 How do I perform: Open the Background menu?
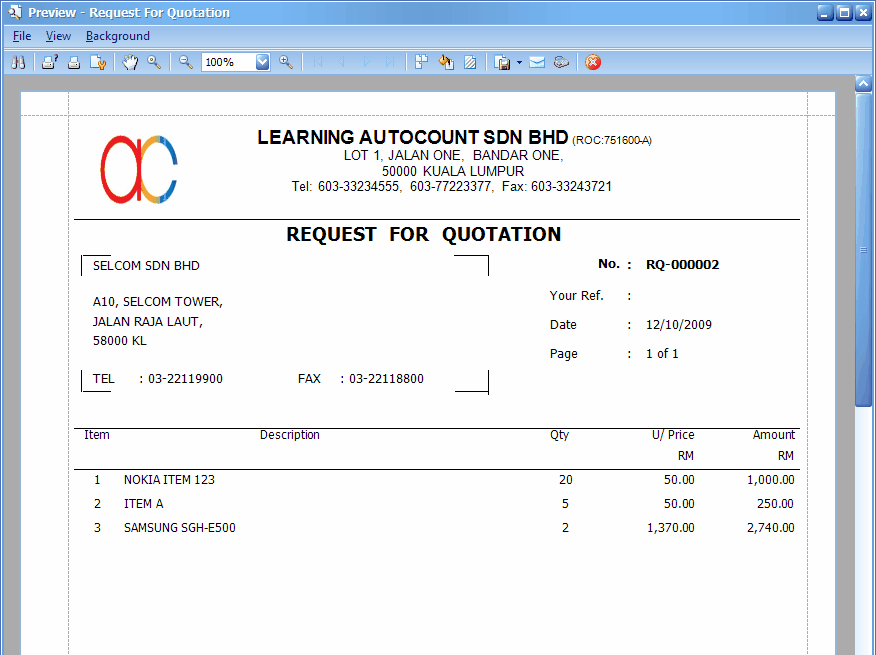coord(117,36)
